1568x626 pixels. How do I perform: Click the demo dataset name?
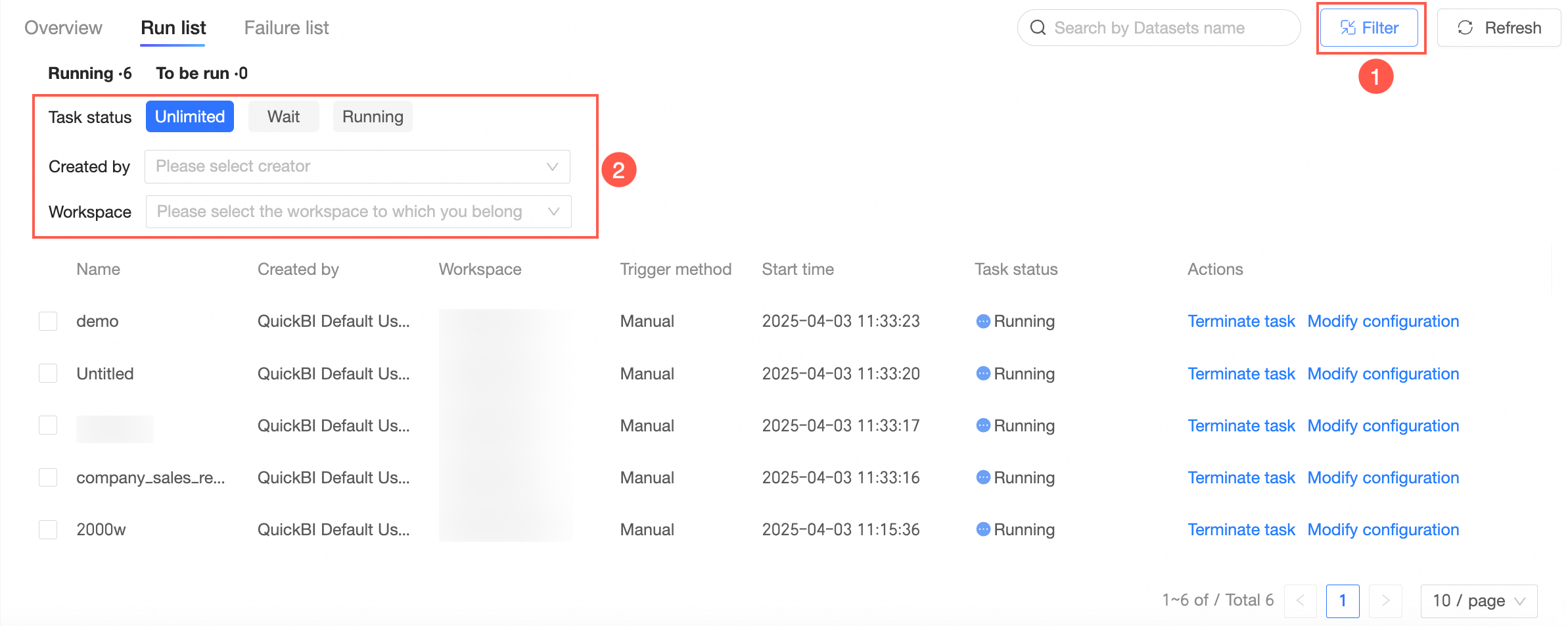(x=97, y=322)
